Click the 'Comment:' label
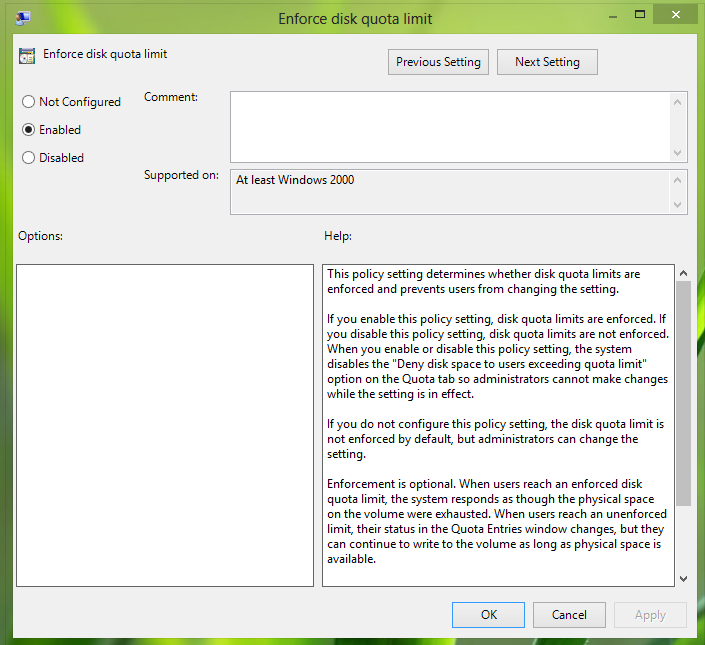 pyautogui.click(x=171, y=97)
